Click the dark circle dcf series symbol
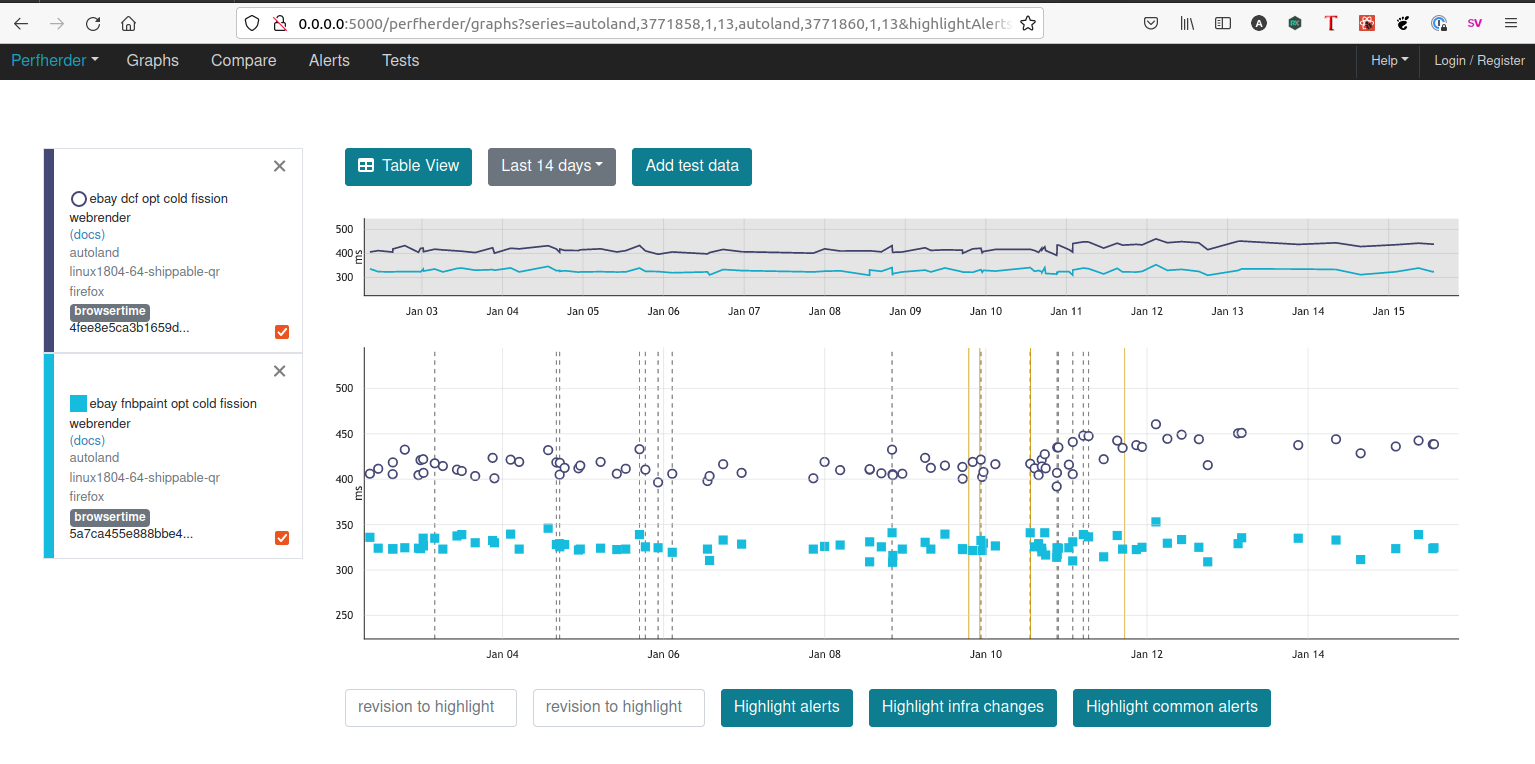The height and width of the screenshot is (764, 1535). (78, 199)
